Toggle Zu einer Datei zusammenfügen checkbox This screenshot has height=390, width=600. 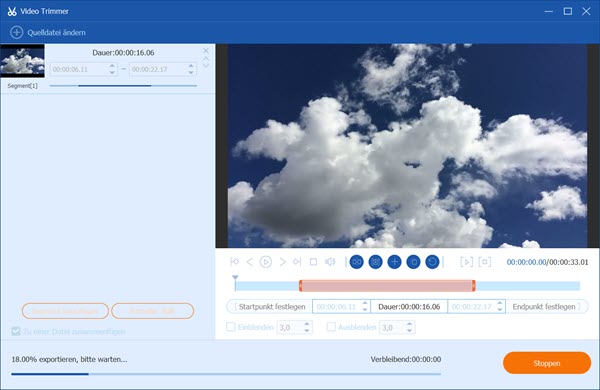(x=16, y=331)
